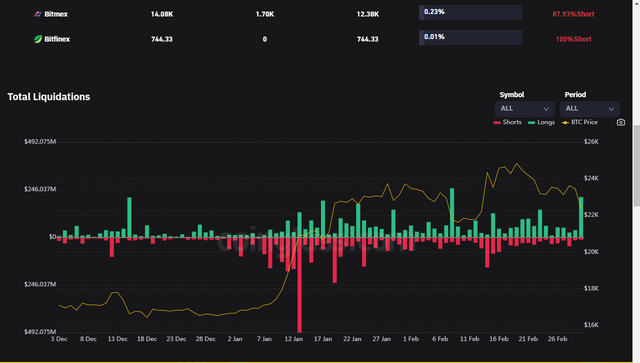Click the 744.33 Bitfinex total liquidation cell
The width and height of the screenshot is (640, 363).
coord(162,39)
